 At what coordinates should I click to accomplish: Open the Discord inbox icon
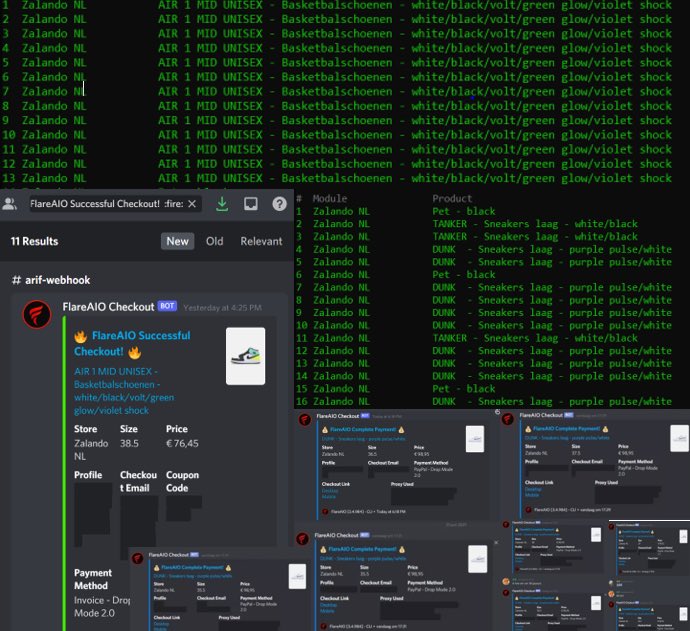(251, 204)
